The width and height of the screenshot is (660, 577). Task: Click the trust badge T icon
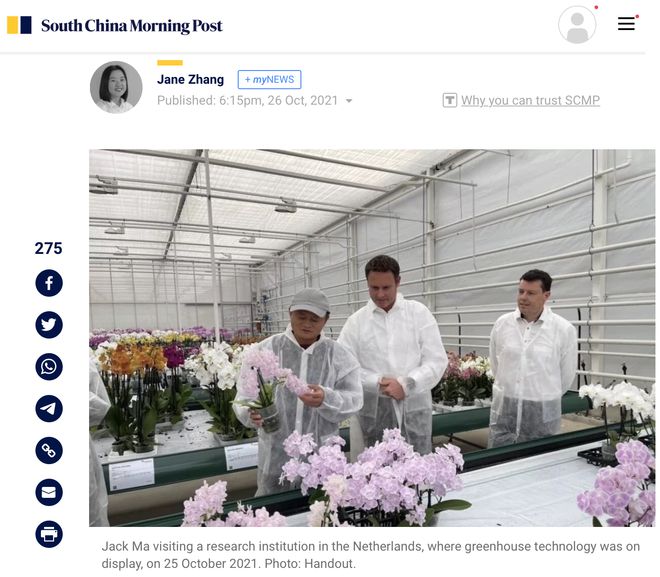450,100
